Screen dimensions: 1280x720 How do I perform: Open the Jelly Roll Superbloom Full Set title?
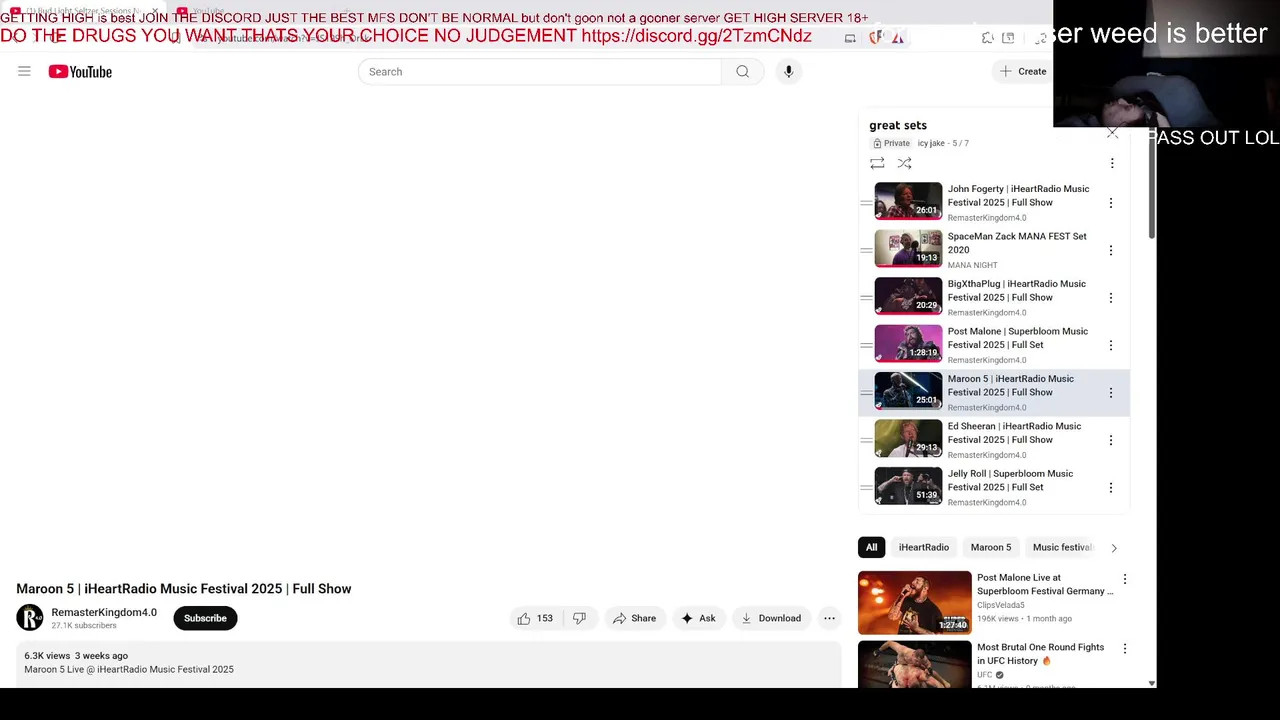(x=1010, y=480)
